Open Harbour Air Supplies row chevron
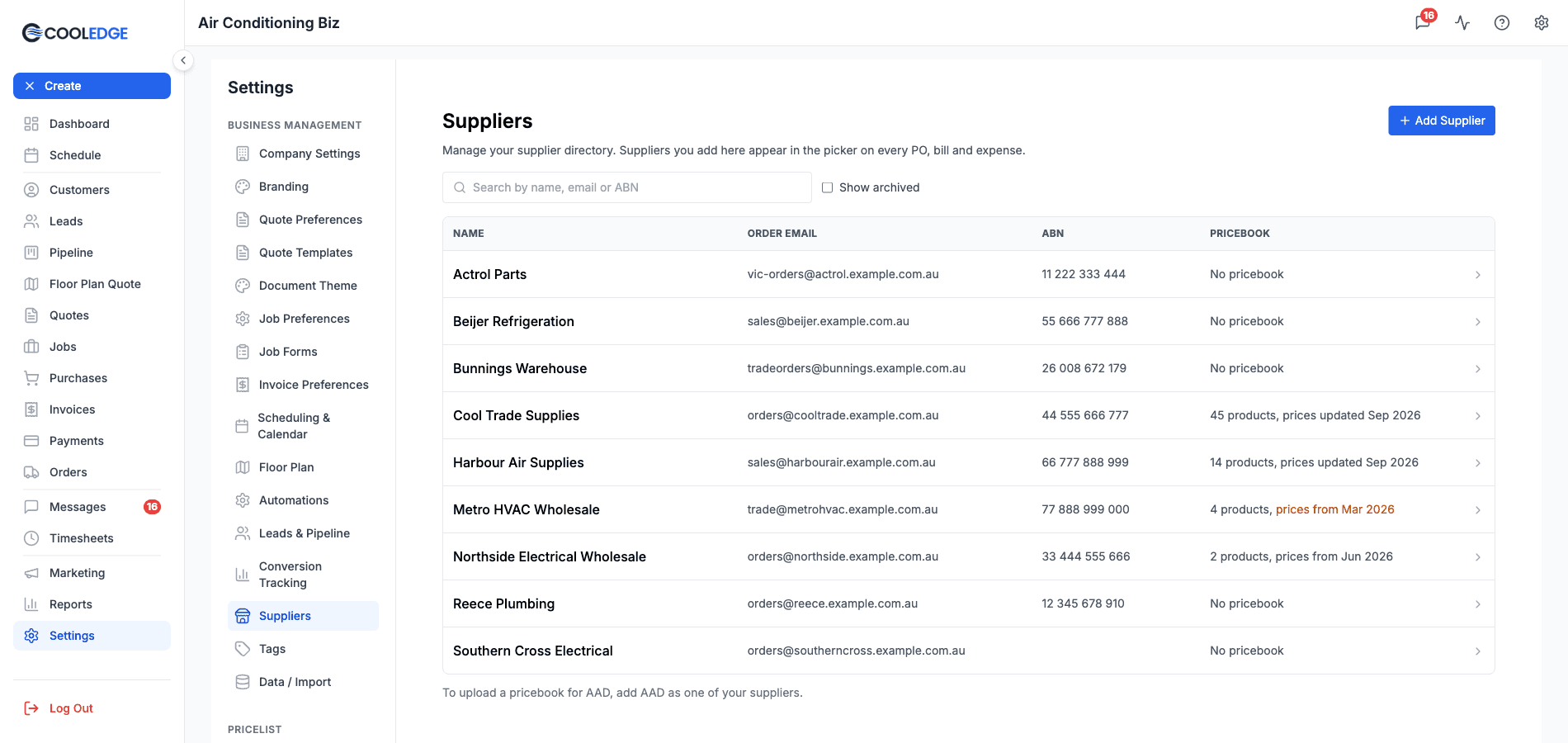Image resolution: width=1568 pixels, height=743 pixels. point(1477,463)
